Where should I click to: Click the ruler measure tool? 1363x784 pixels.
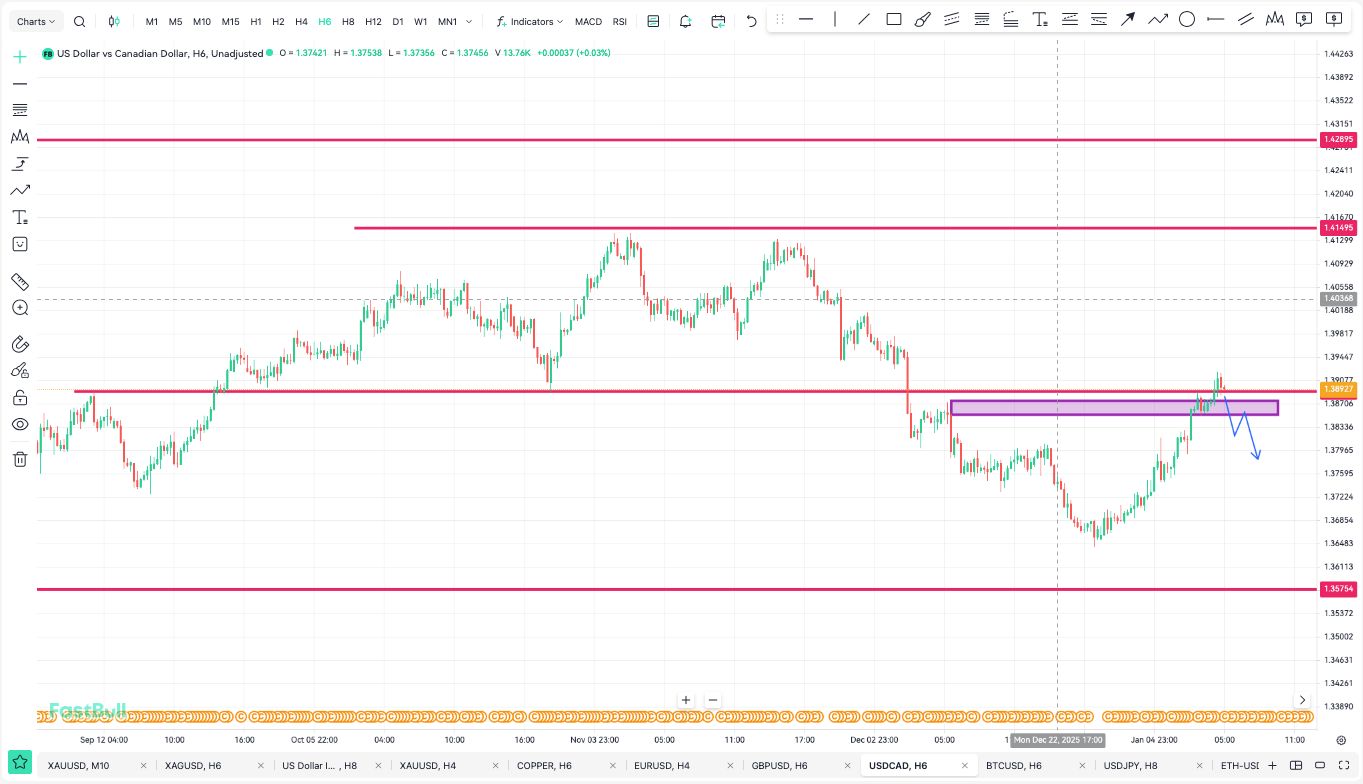point(20,282)
